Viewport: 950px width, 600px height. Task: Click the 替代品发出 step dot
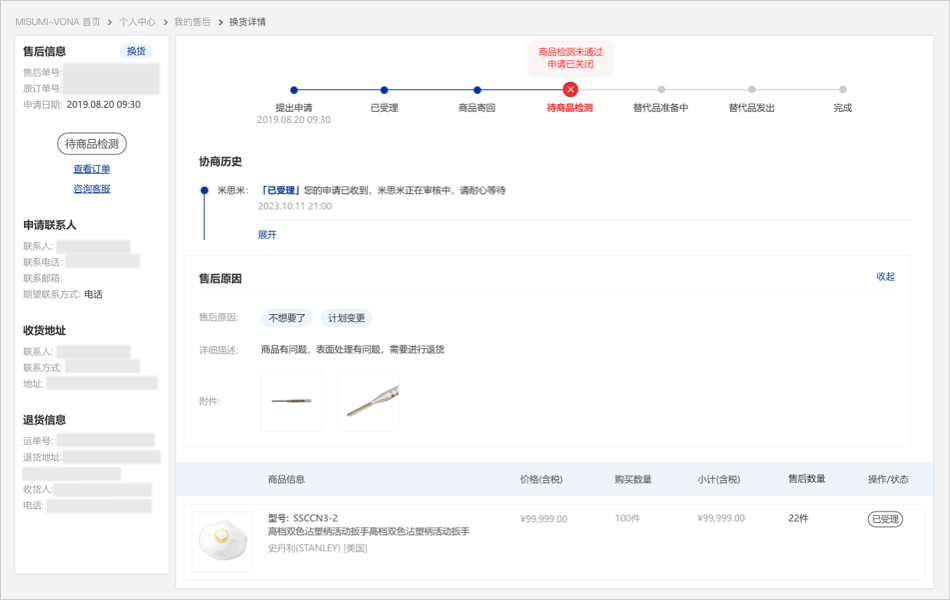(x=752, y=90)
